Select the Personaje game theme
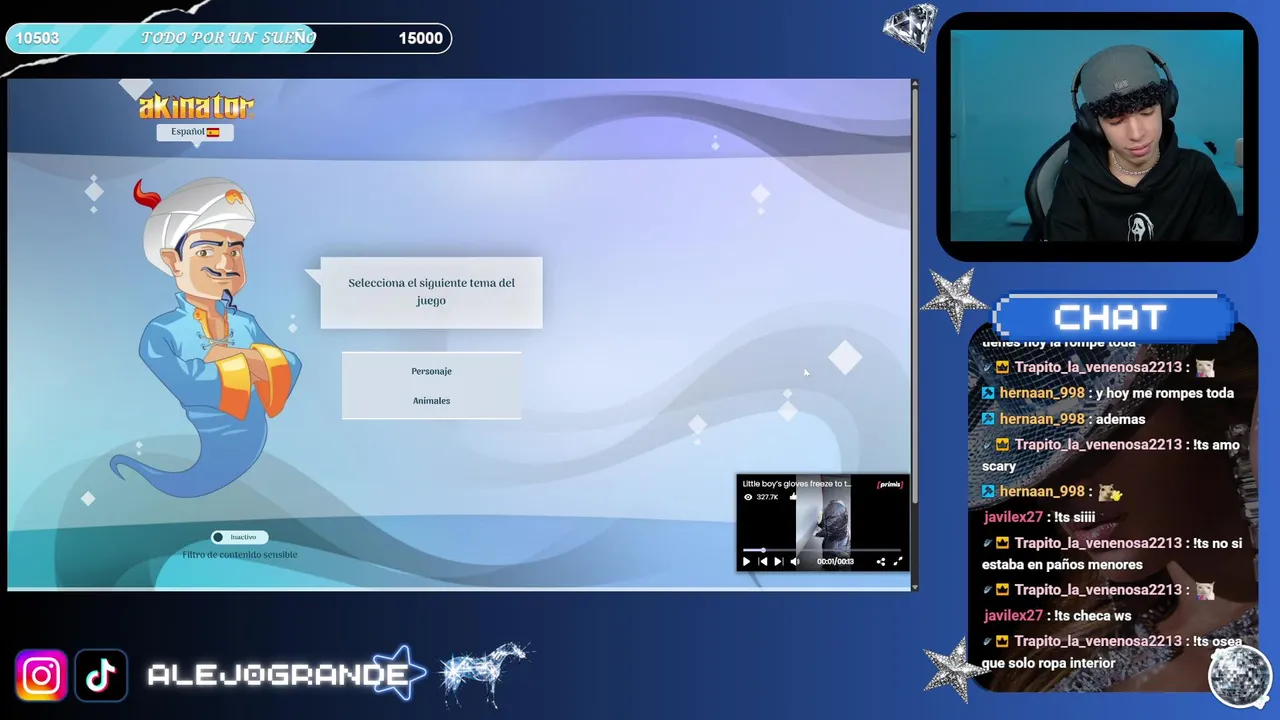The width and height of the screenshot is (1280, 720). click(431, 371)
